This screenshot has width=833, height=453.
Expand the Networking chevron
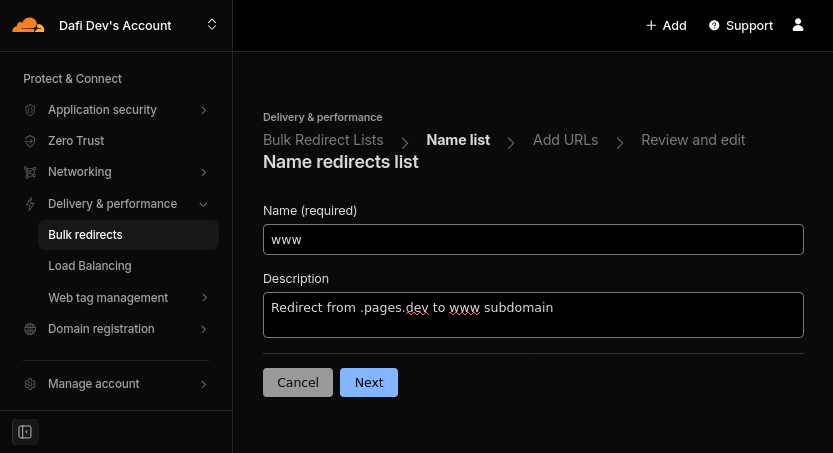[x=203, y=172]
